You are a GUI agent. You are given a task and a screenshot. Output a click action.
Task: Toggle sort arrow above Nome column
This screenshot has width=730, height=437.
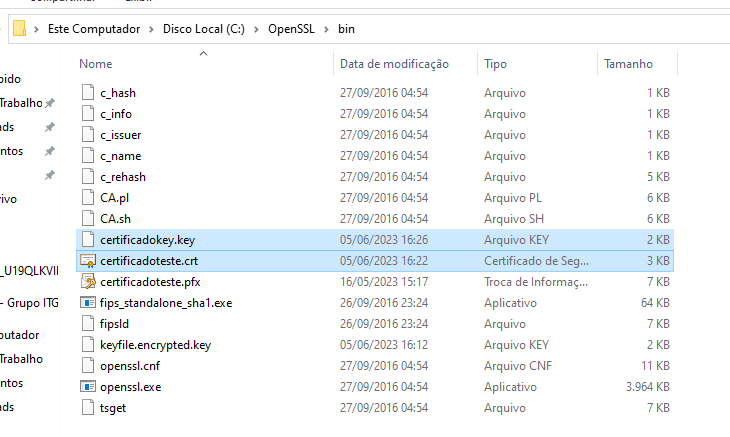click(203, 54)
